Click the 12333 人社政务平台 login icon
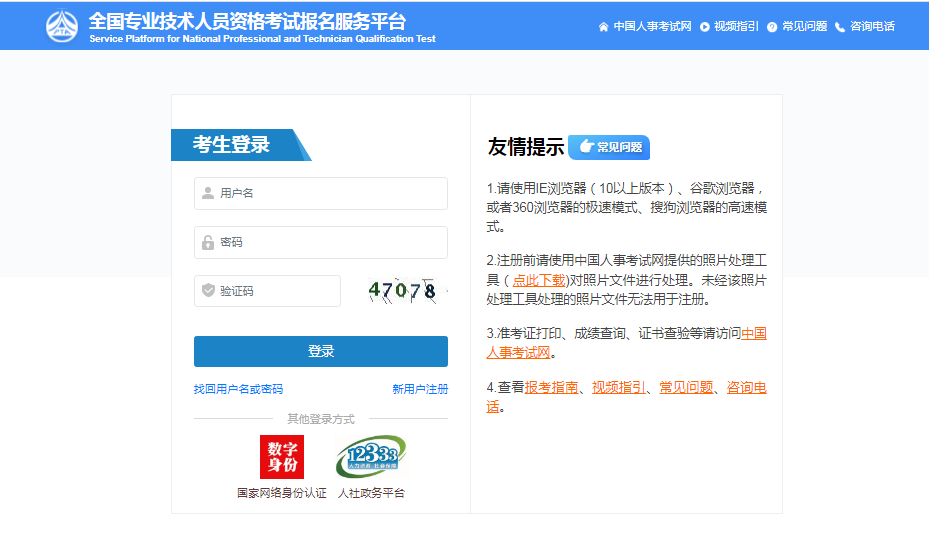The image size is (929, 544). [370, 457]
